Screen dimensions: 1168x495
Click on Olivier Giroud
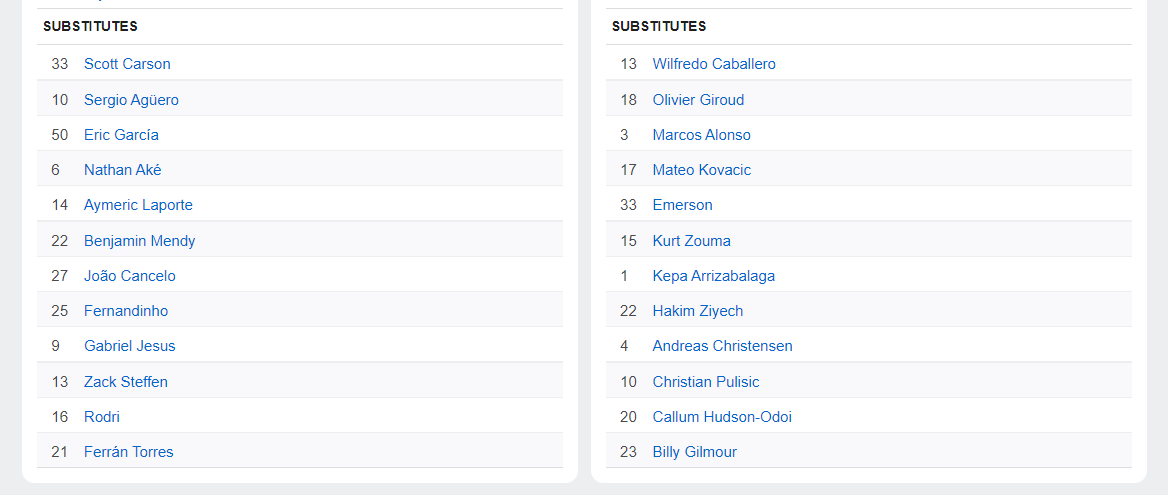[x=698, y=100]
